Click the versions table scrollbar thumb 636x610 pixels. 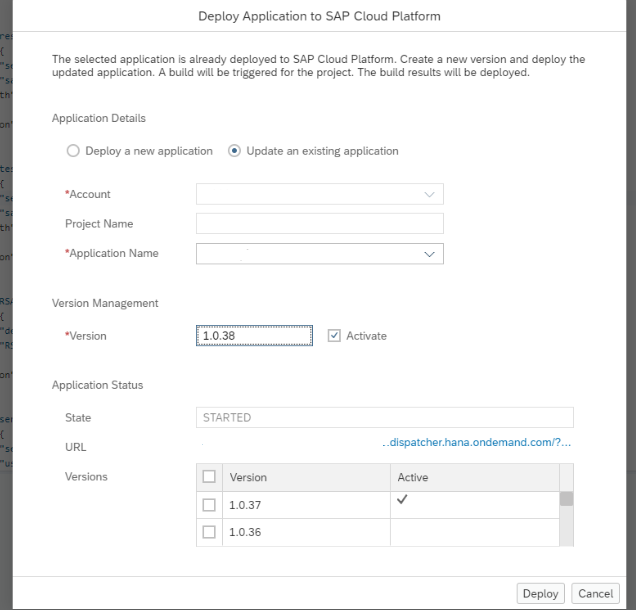(566, 499)
